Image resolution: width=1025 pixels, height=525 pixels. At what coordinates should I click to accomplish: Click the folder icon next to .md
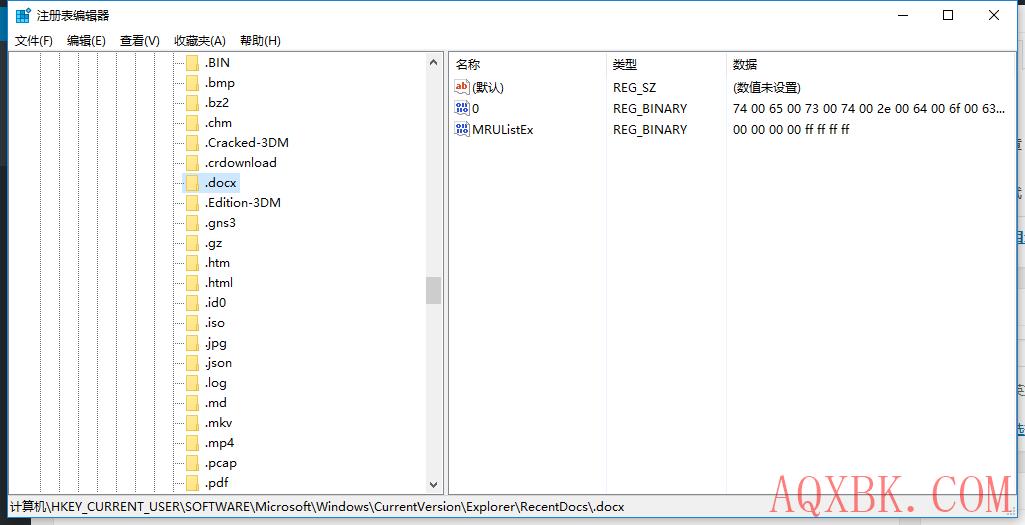pos(192,403)
